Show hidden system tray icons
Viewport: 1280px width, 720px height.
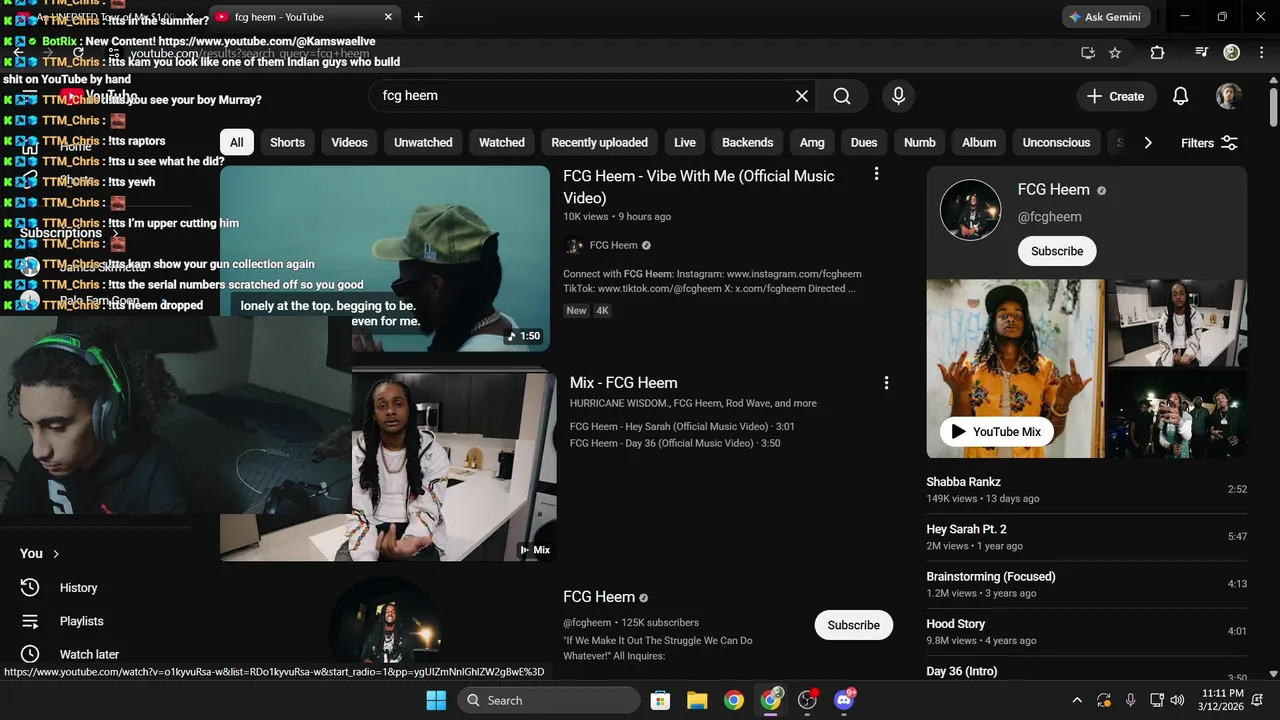pos(1077,700)
